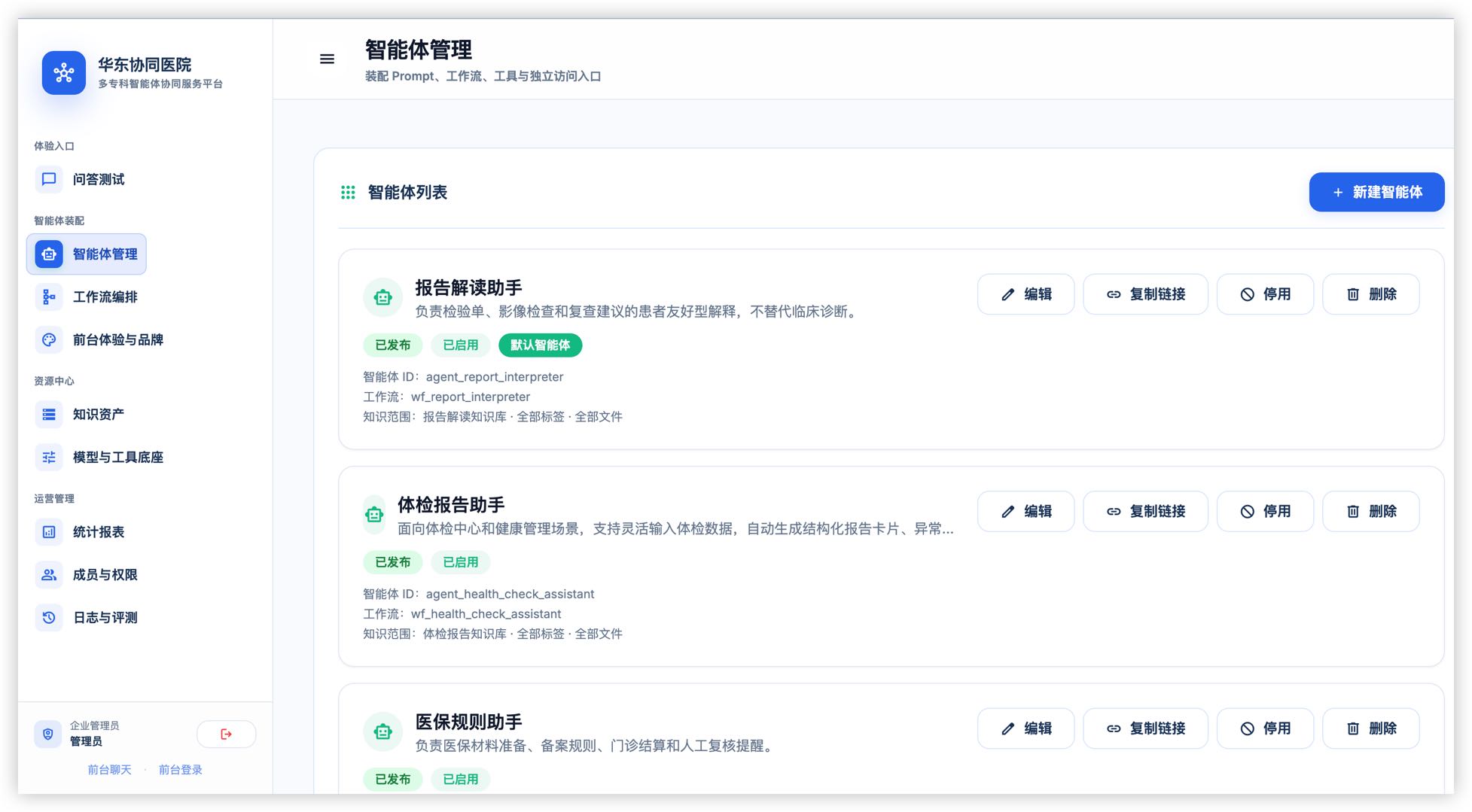Disable the 报告解读助手 agent via 停用
Screen dimensions: 1472x812
(1265, 294)
